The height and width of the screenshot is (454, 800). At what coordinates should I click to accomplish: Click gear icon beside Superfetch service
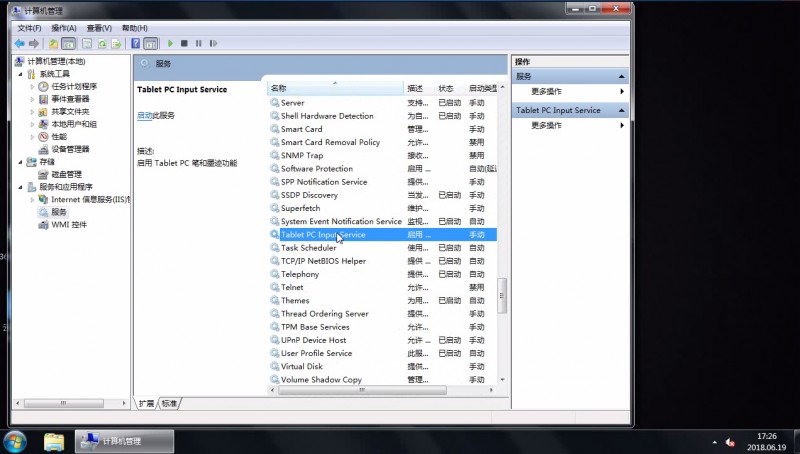tap(274, 208)
